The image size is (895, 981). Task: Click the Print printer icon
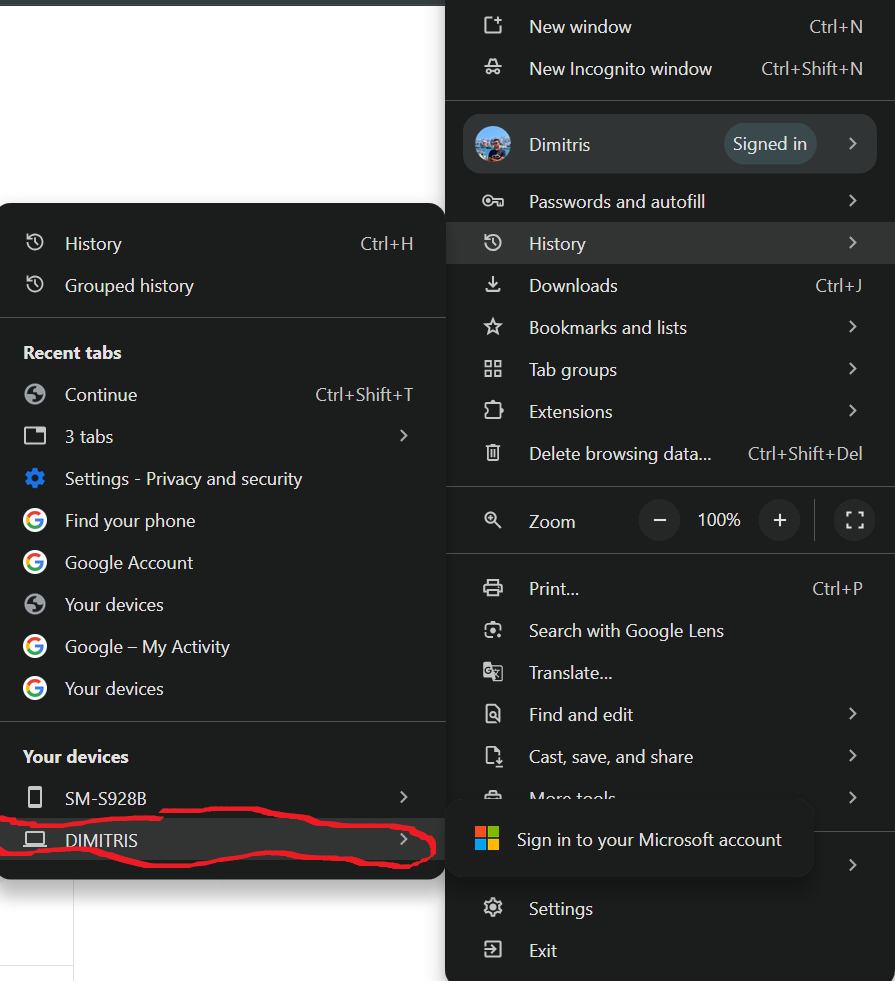(x=493, y=588)
